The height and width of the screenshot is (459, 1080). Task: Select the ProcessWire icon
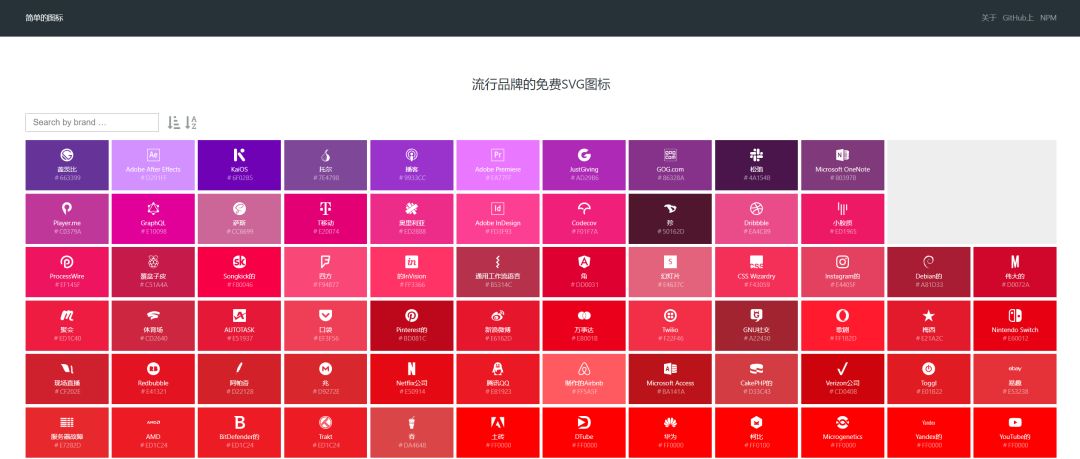click(x=67, y=272)
